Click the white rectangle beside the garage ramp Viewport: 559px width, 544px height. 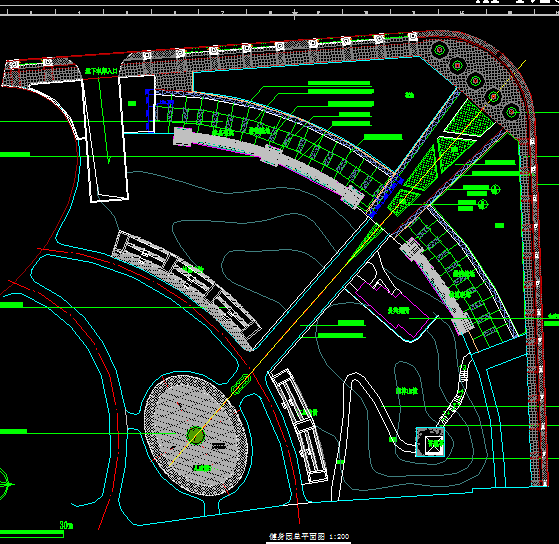[137, 104]
